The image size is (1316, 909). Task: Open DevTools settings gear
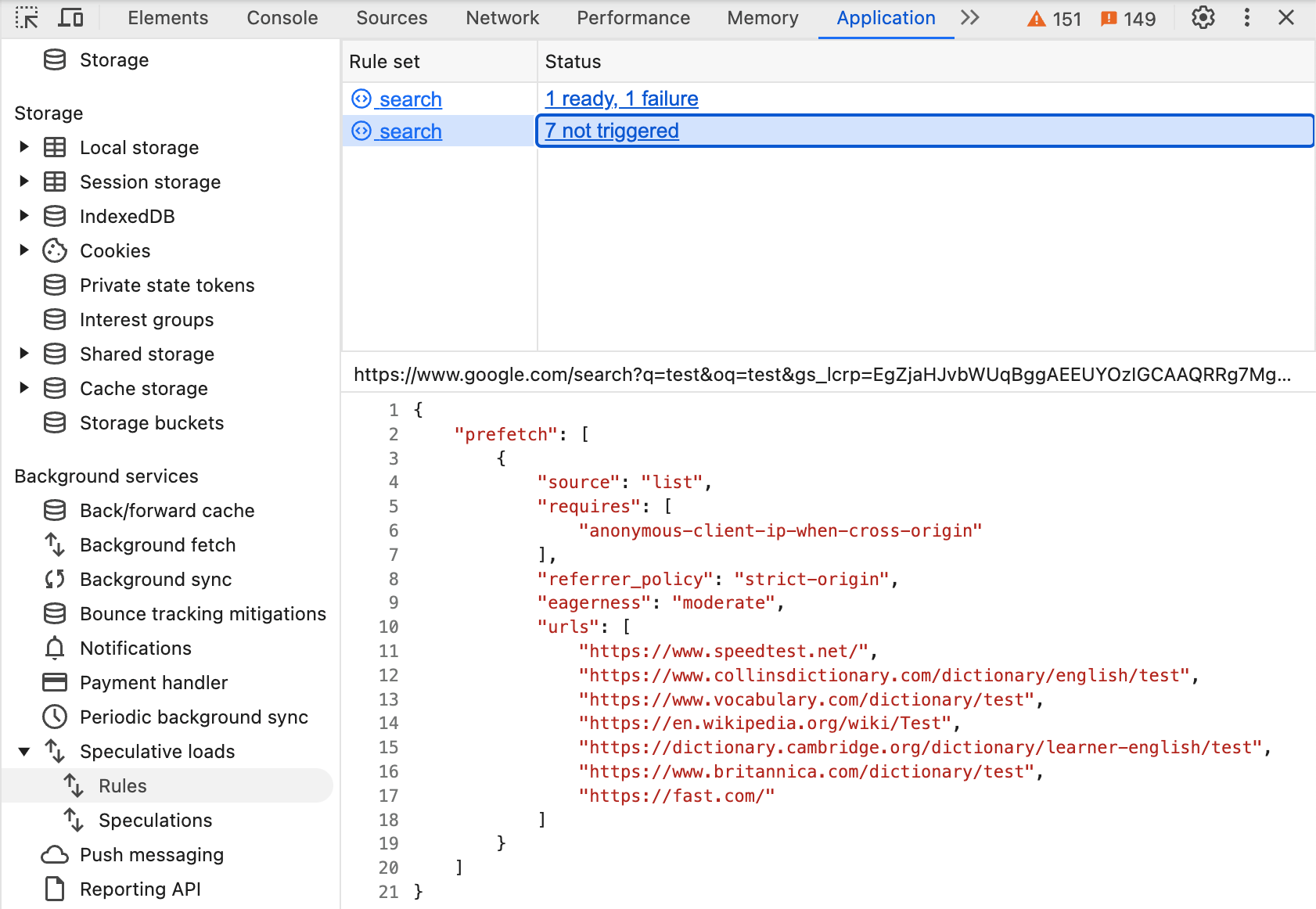click(1203, 17)
